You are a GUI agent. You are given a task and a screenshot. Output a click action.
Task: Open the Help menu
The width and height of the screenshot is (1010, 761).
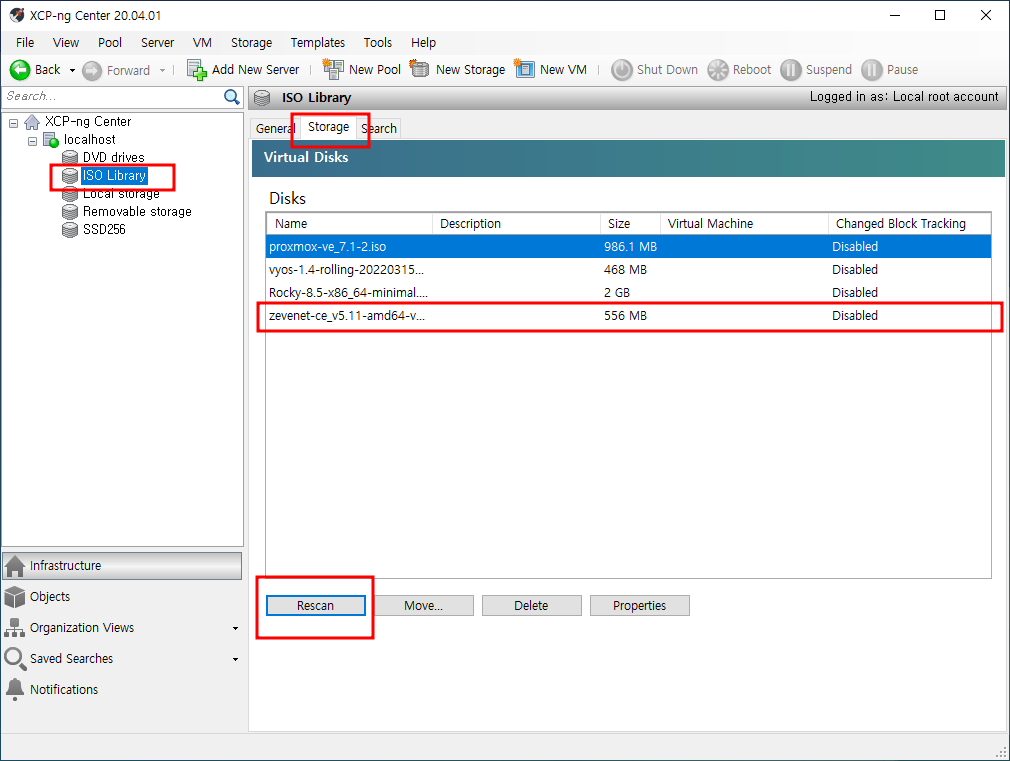[x=423, y=43]
